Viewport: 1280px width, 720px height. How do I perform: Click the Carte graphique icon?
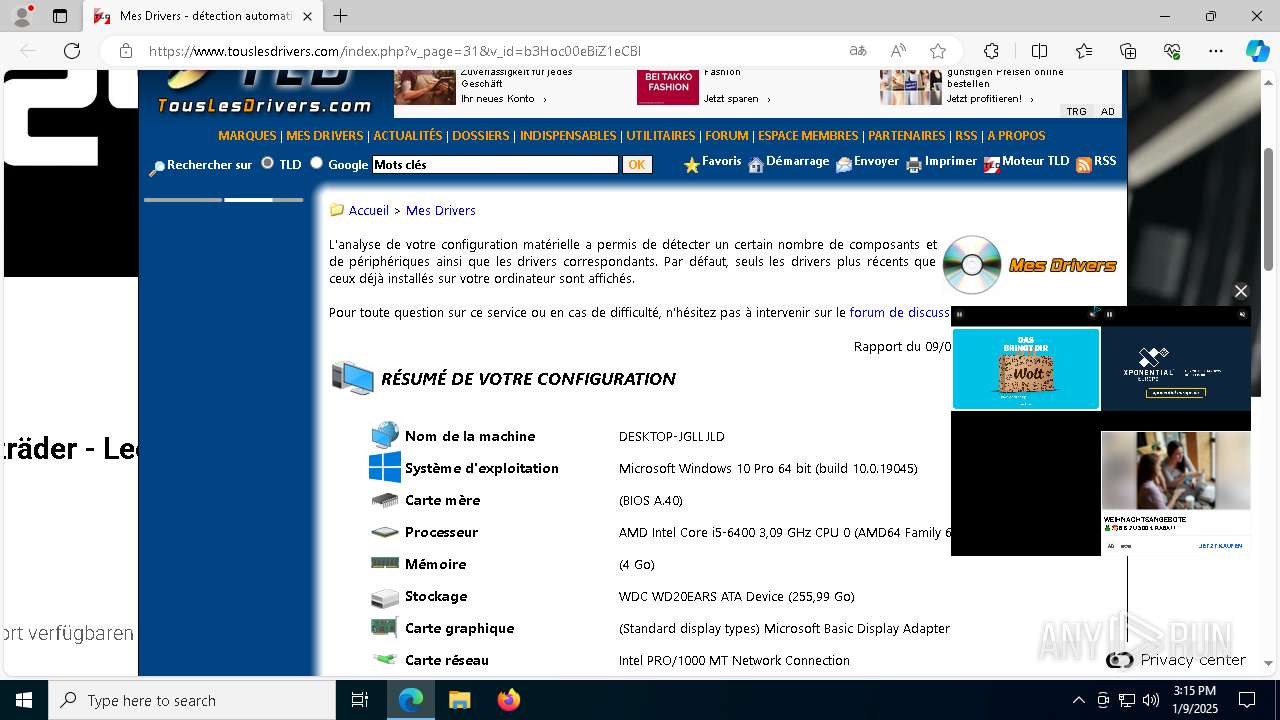click(x=385, y=628)
